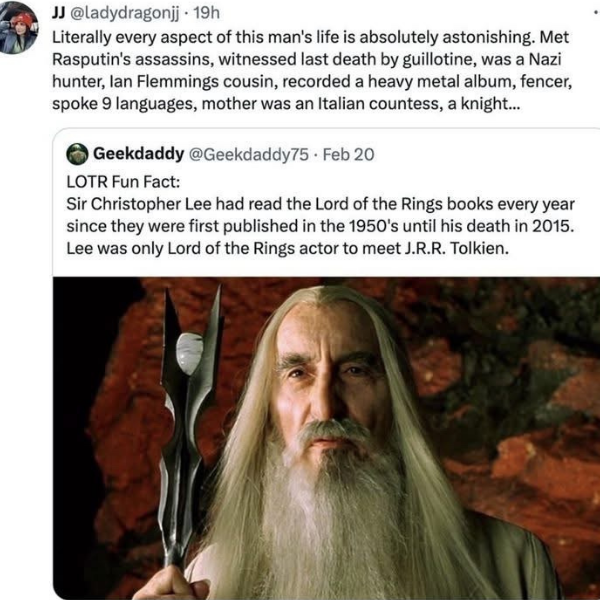Click the hand gripping the staff in photo
600x600 pixels.
(x=171, y=584)
